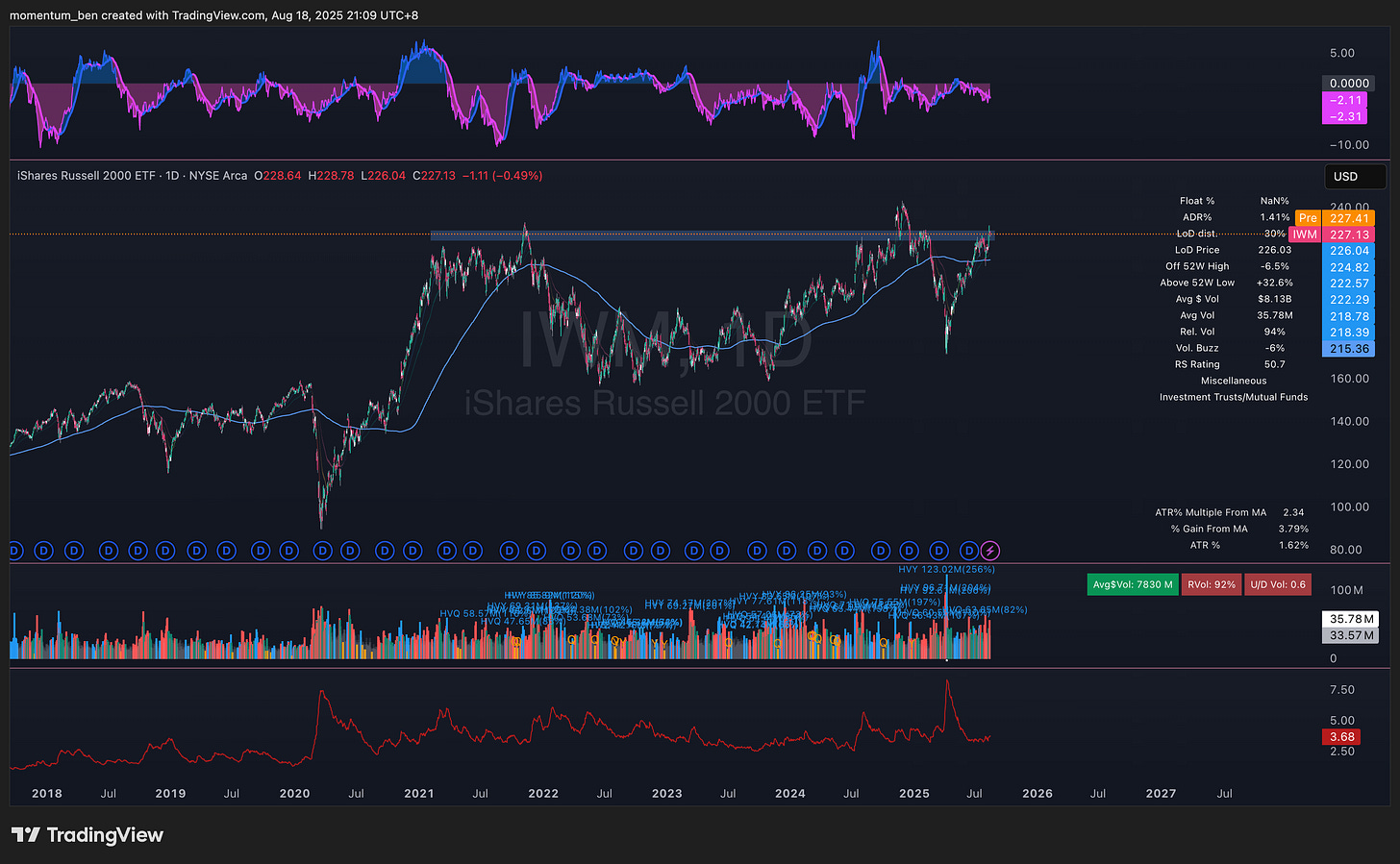1400x864 pixels.
Task: Select the 226.04 blue price label
Action: [1349, 251]
